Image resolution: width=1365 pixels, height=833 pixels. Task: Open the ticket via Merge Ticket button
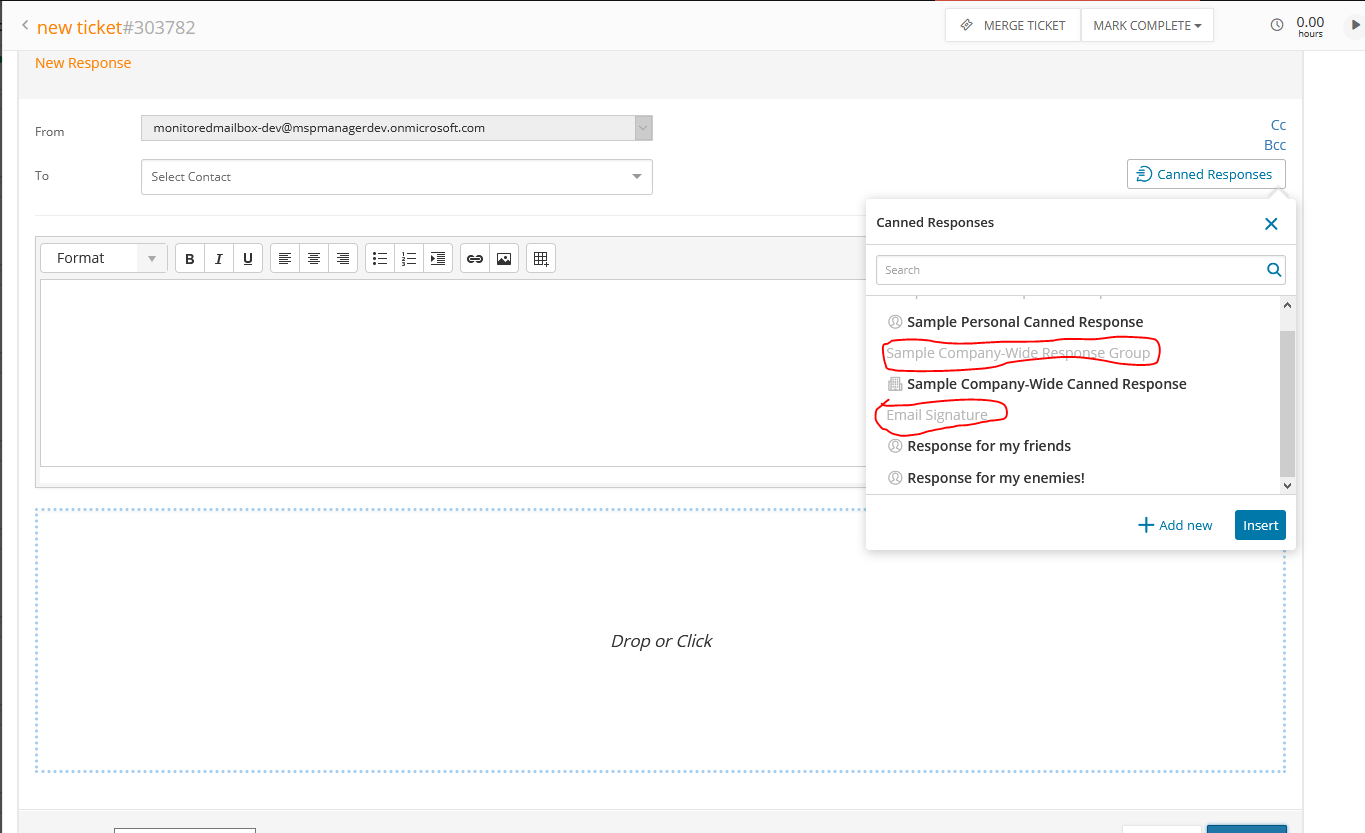[1012, 24]
